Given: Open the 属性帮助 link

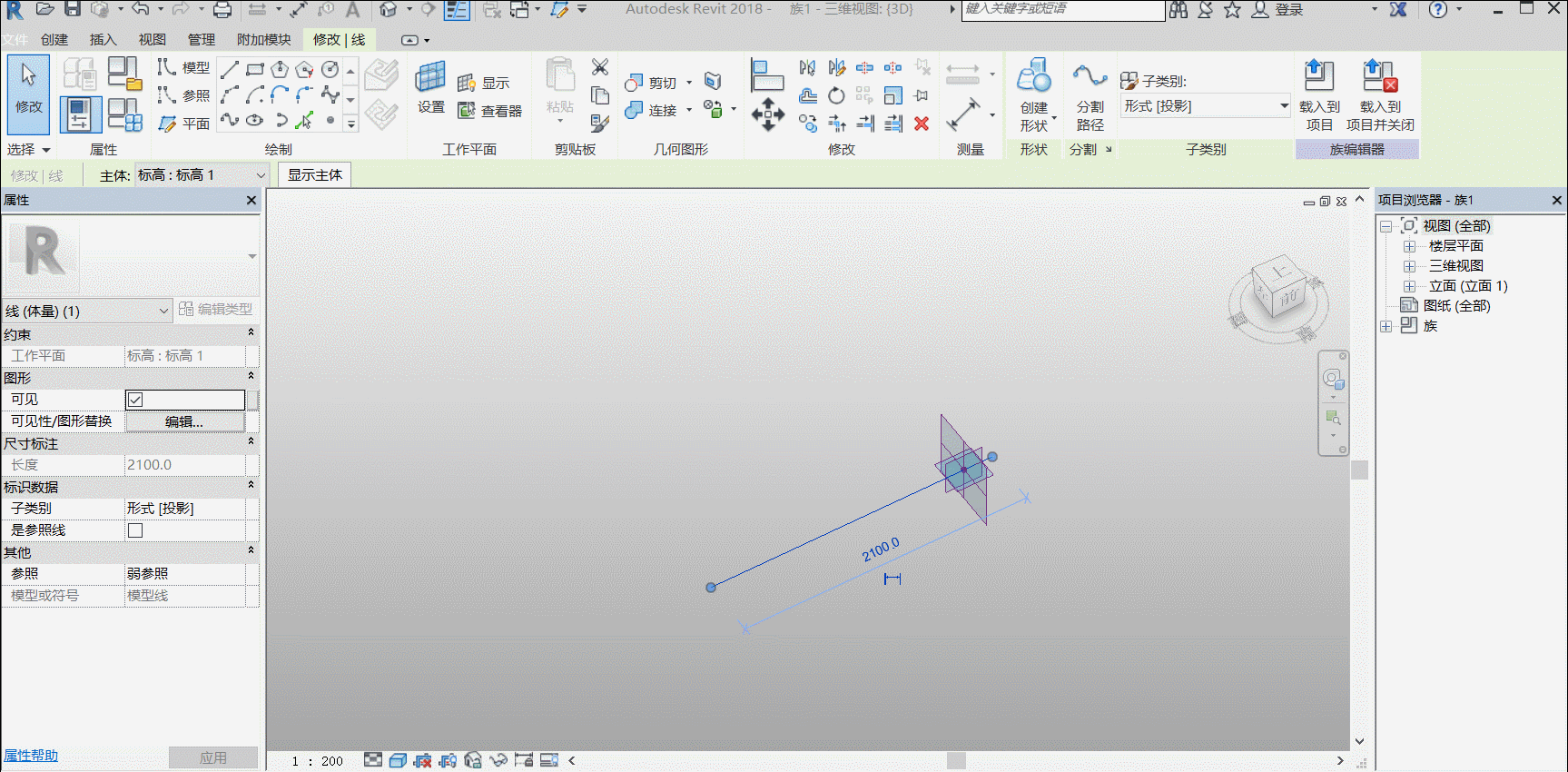Looking at the screenshot, I should click(31, 756).
